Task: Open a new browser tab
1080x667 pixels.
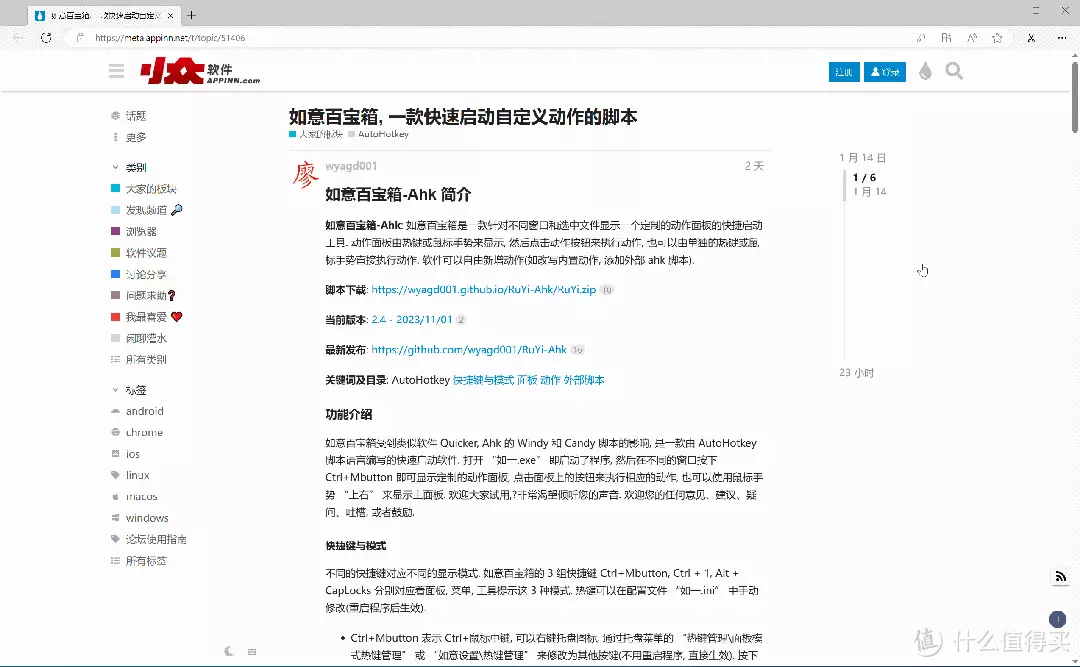Action: 192,15
